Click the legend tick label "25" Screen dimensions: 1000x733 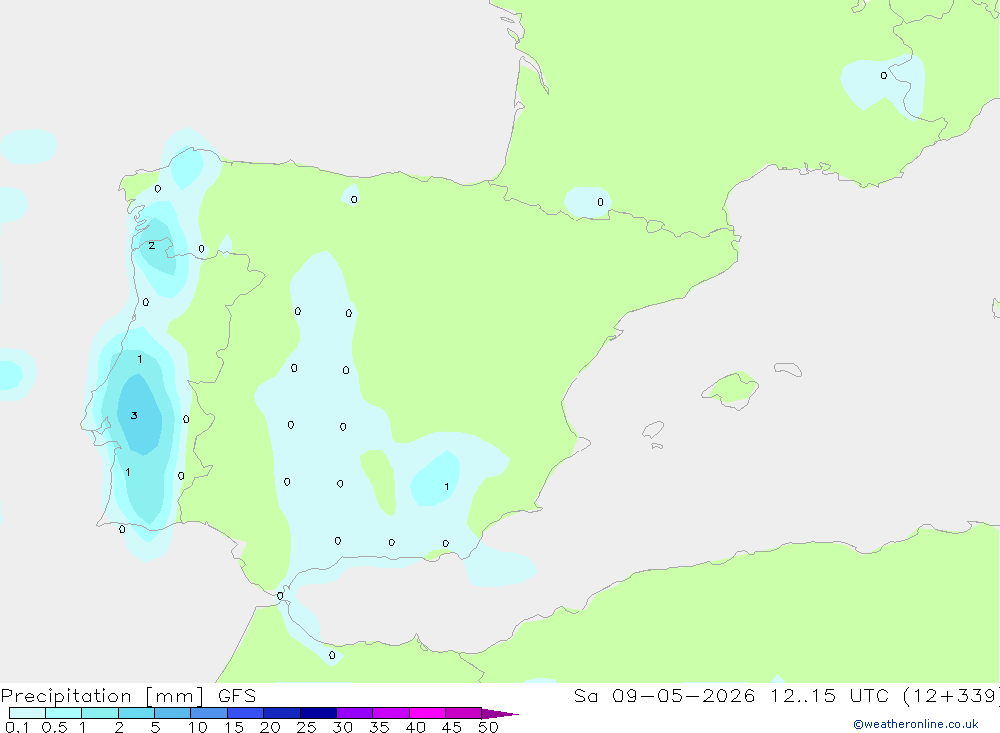pos(307,727)
